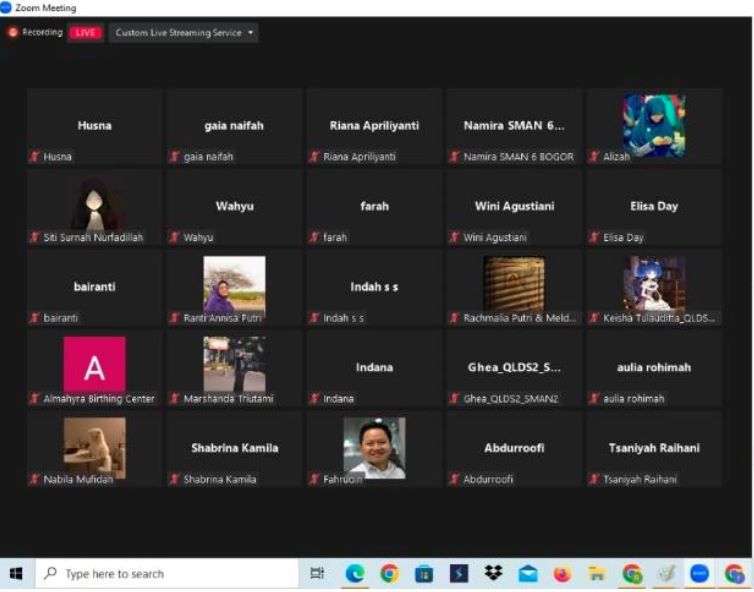The width and height of the screenshot is (754, 592).
Task: Click the blue Zoom icon in the taskbar
Action: (x=700, y=574)
